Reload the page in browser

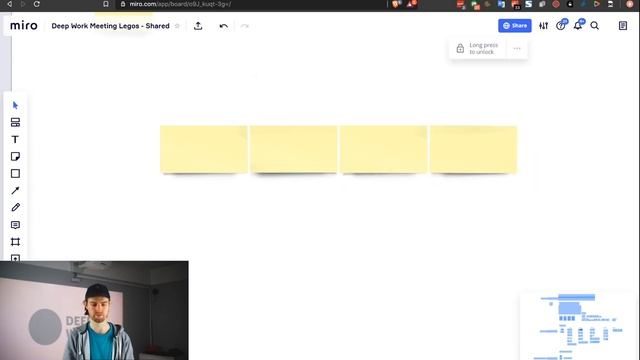36,4
